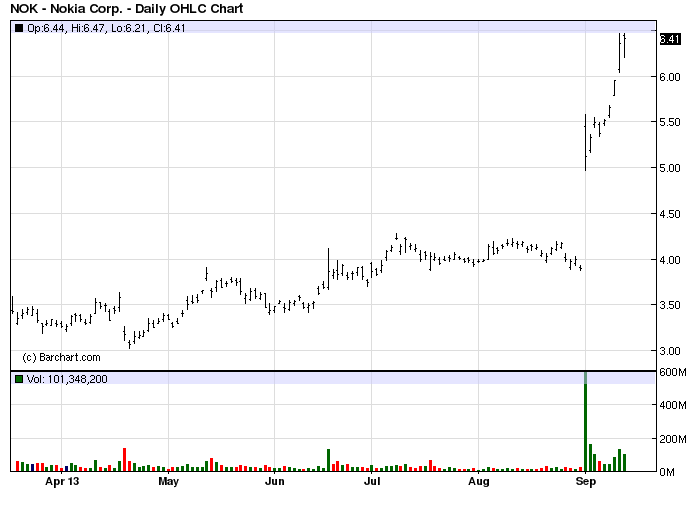The image size is (700, 512).
Task: Select the Jun label on the date axis
Action: tap(275, 482)
